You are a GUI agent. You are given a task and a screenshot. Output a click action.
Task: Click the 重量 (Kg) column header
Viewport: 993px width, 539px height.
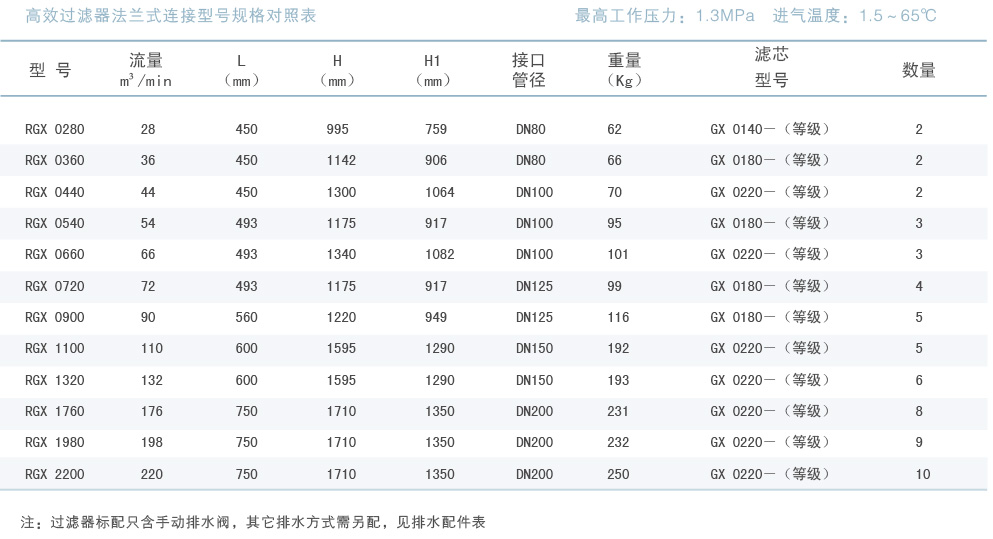point(624,70)
